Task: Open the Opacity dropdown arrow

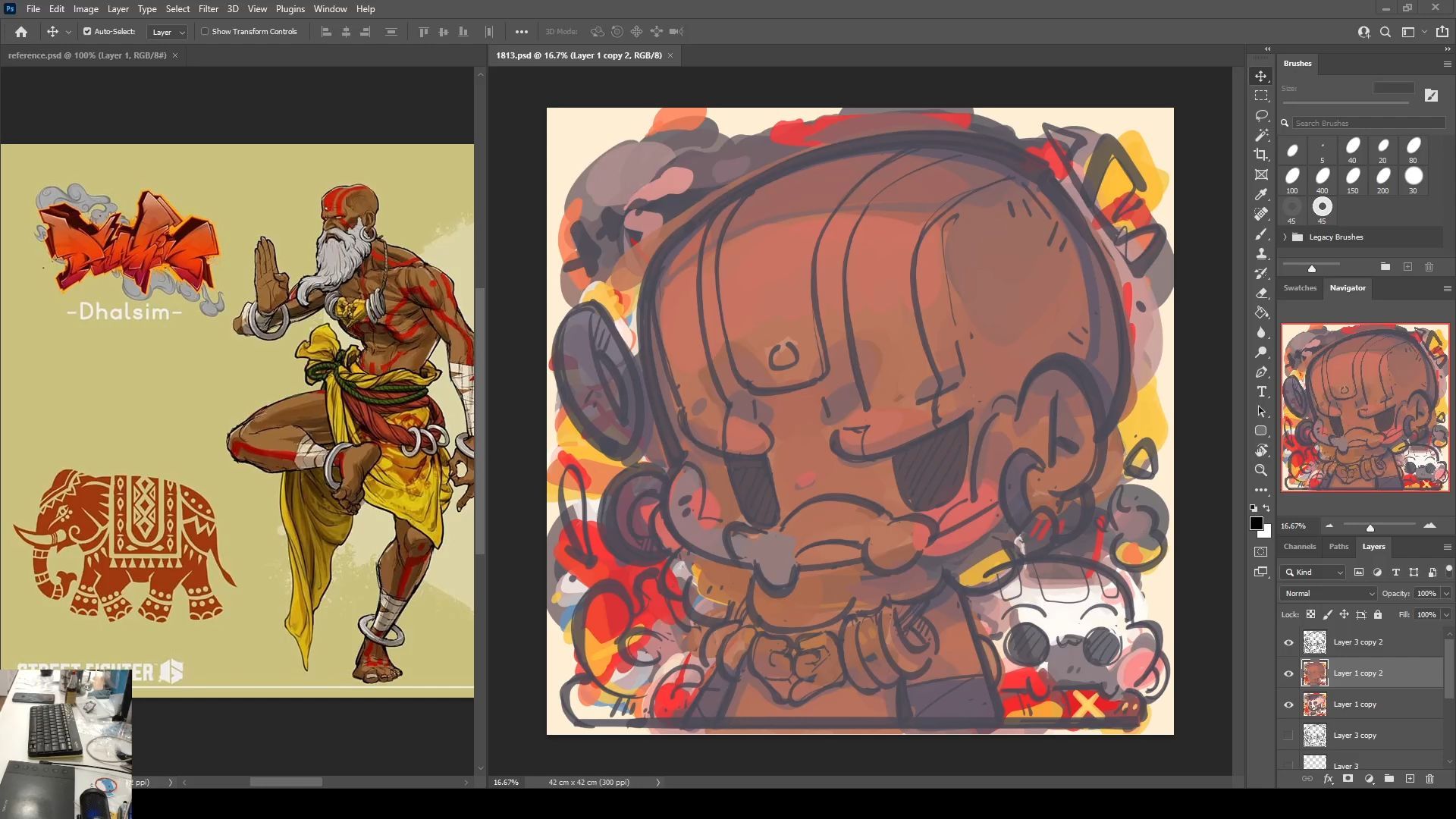Action: tap(1446, 594)
